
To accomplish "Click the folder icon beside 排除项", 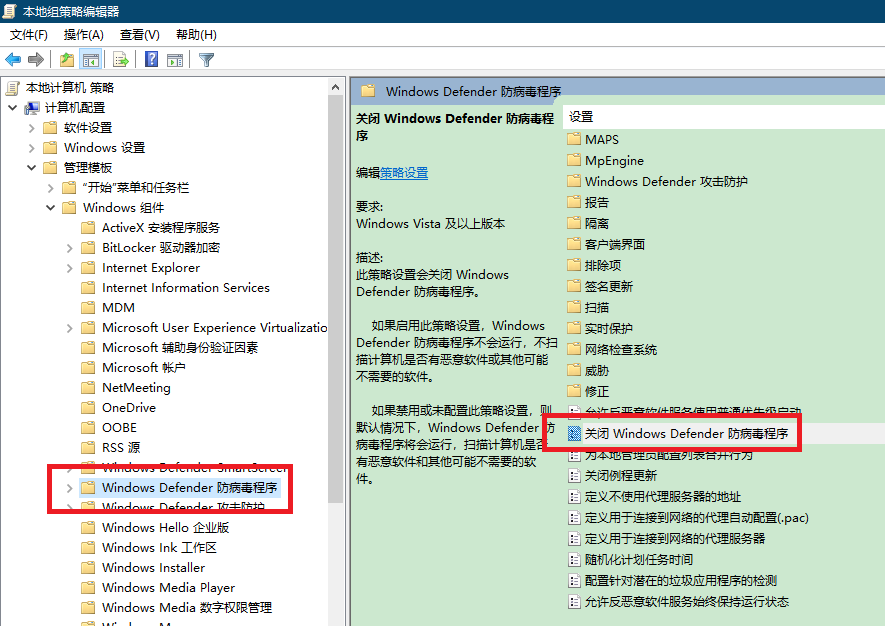I will coord(574,265).
